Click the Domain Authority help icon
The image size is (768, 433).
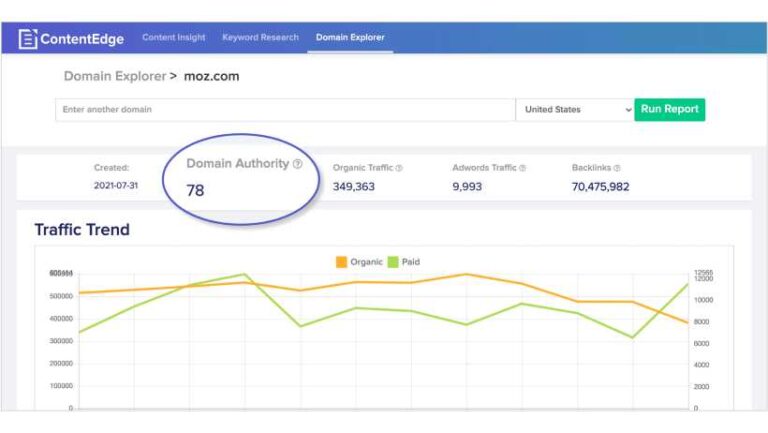click(297, 164)
